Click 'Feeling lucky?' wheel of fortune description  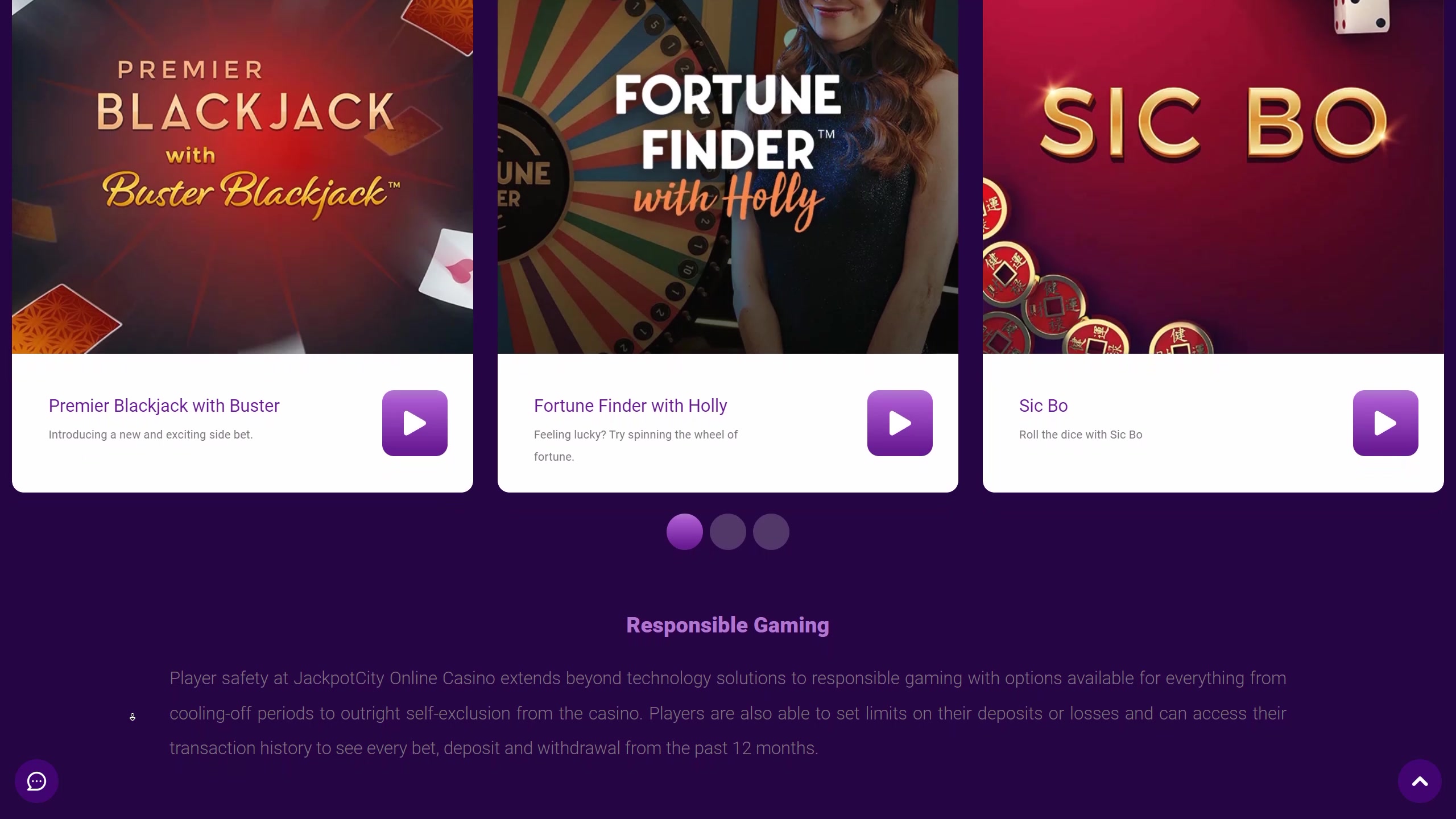(635, 445)
